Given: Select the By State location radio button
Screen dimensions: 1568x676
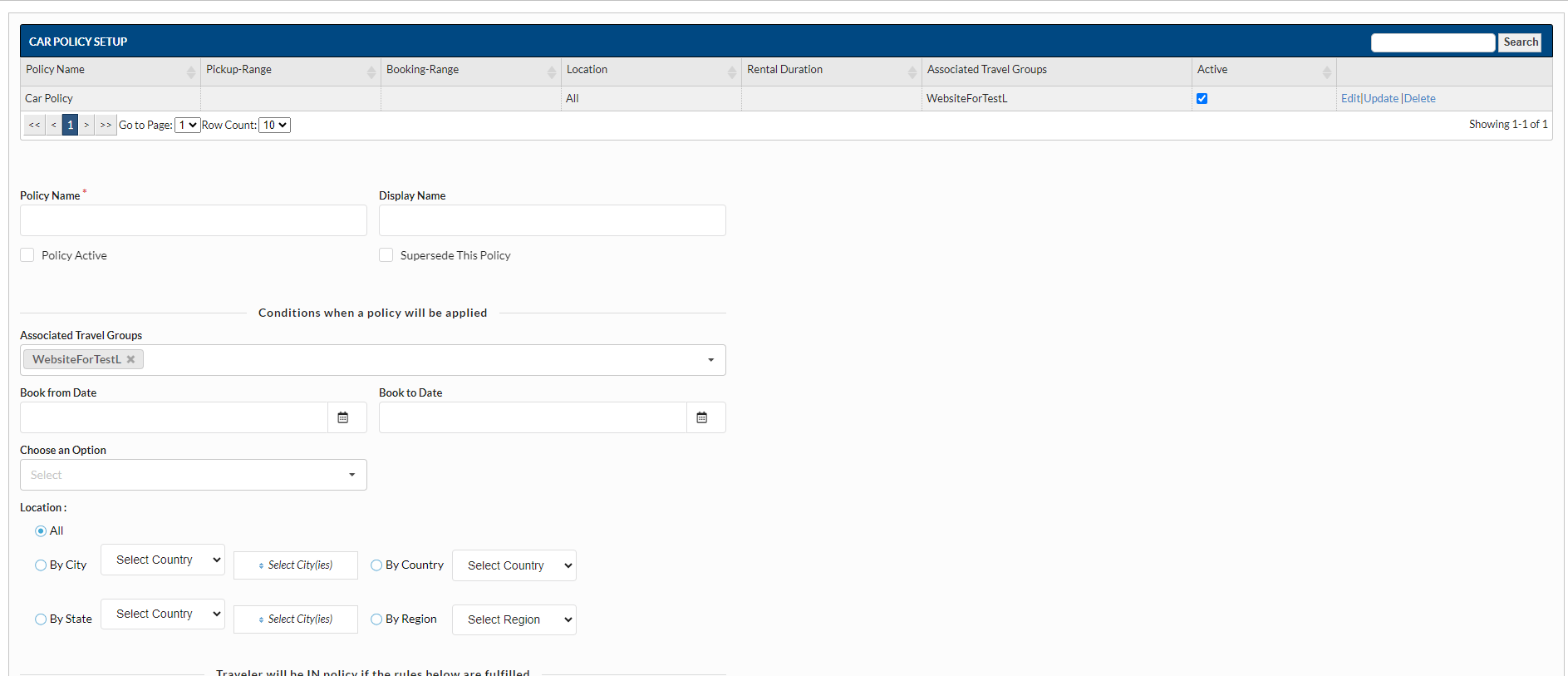Looking at the screenshot, I should coord(41,619).
